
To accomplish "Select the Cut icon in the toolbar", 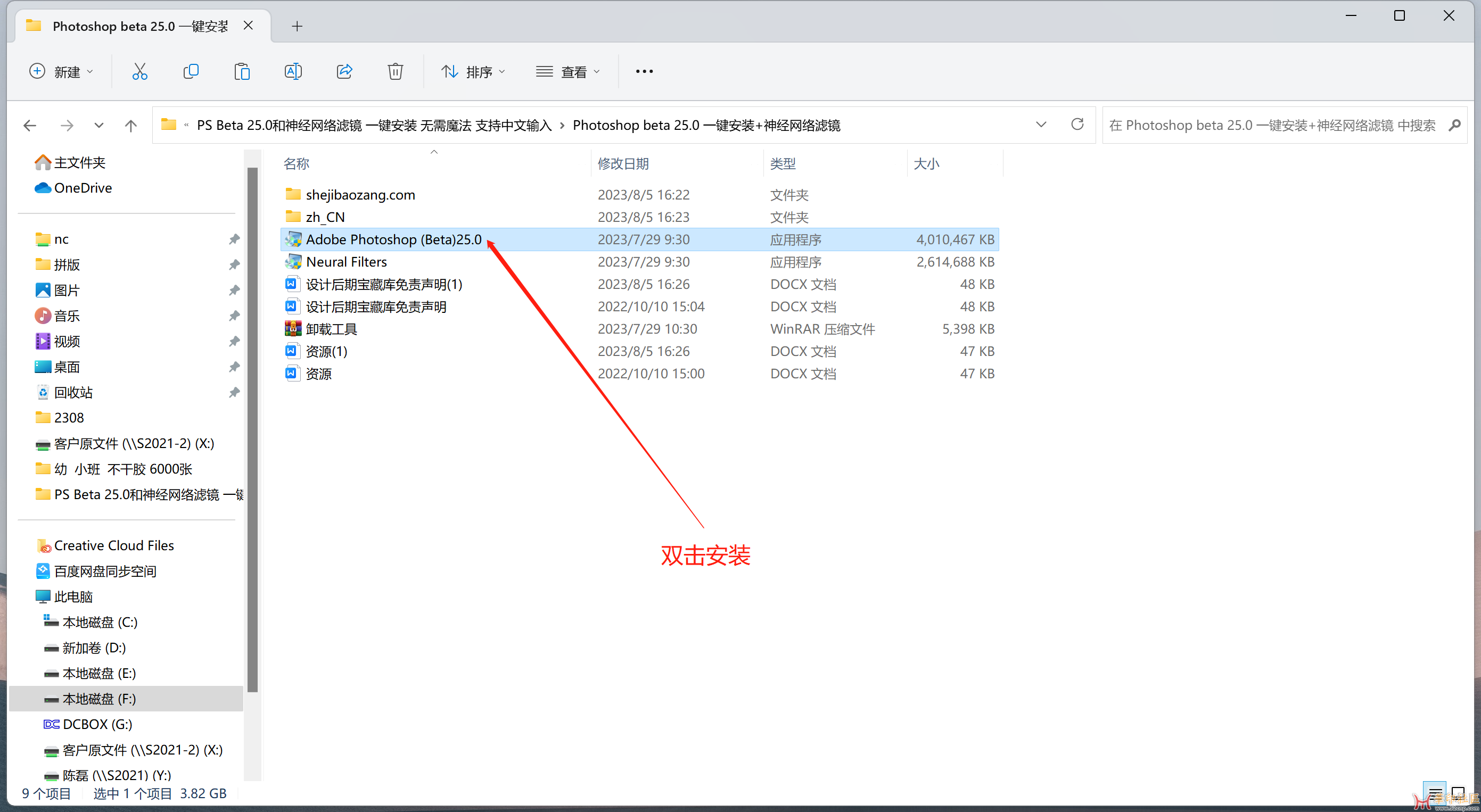I will (139, 71).
